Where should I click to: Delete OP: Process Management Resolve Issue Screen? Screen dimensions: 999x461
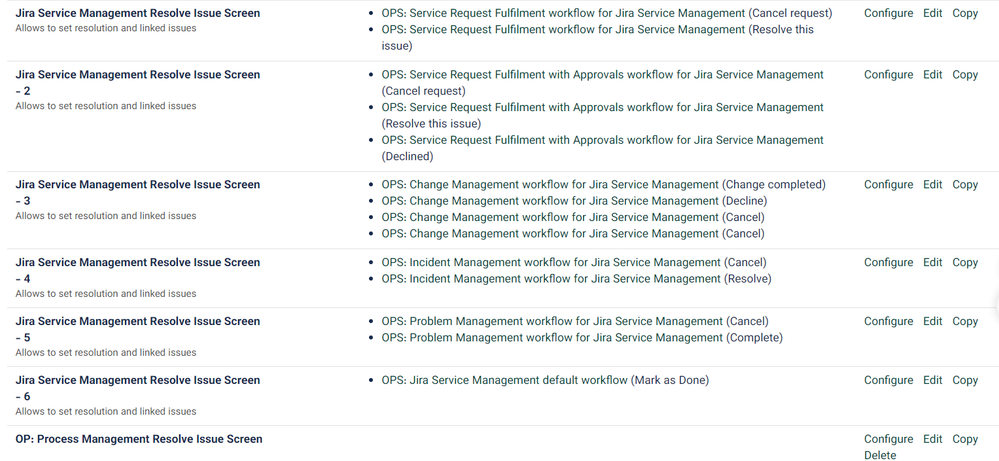(880, 455)
